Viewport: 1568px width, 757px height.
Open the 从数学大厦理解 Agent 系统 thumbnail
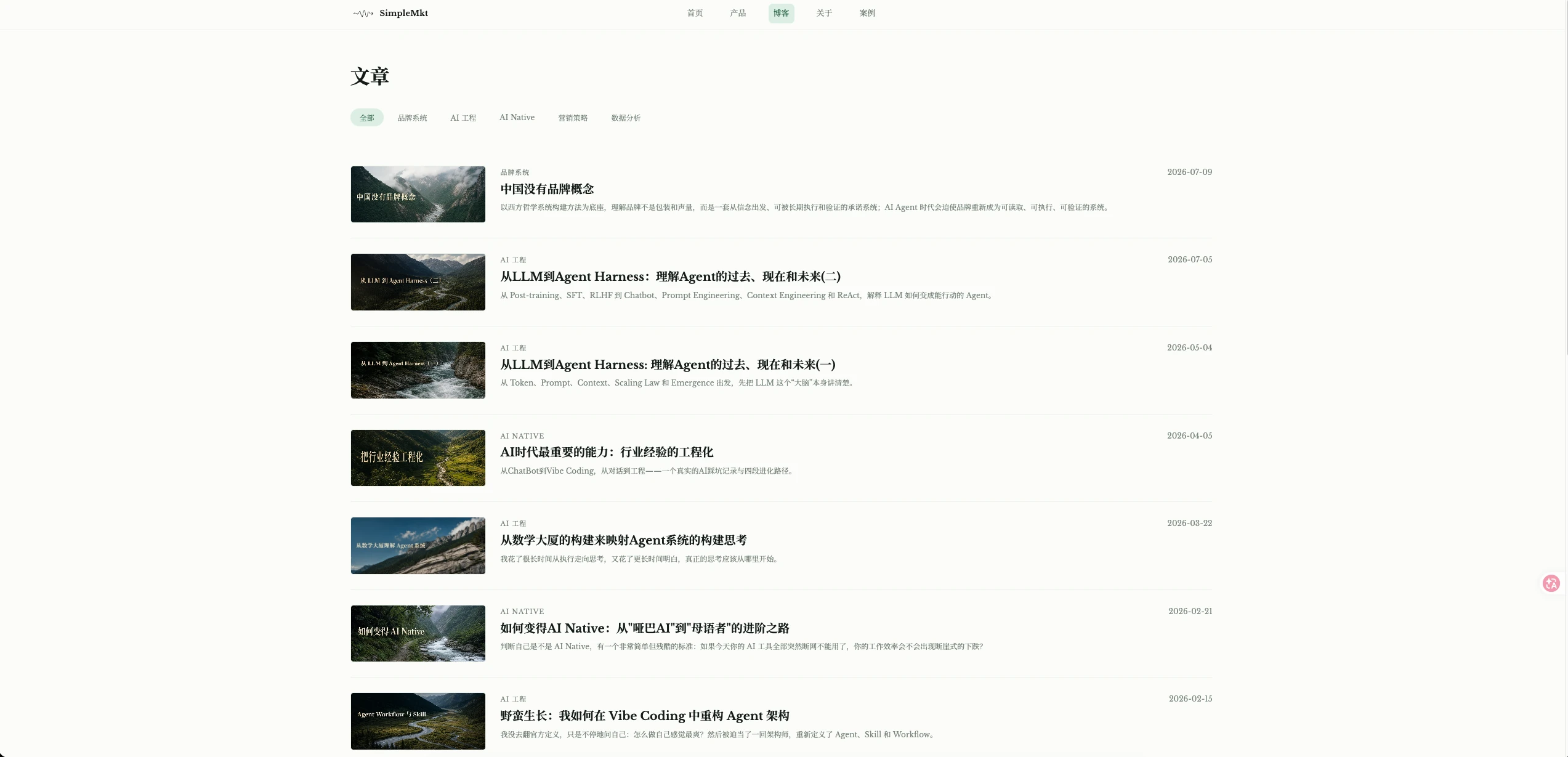pos(418,546)
